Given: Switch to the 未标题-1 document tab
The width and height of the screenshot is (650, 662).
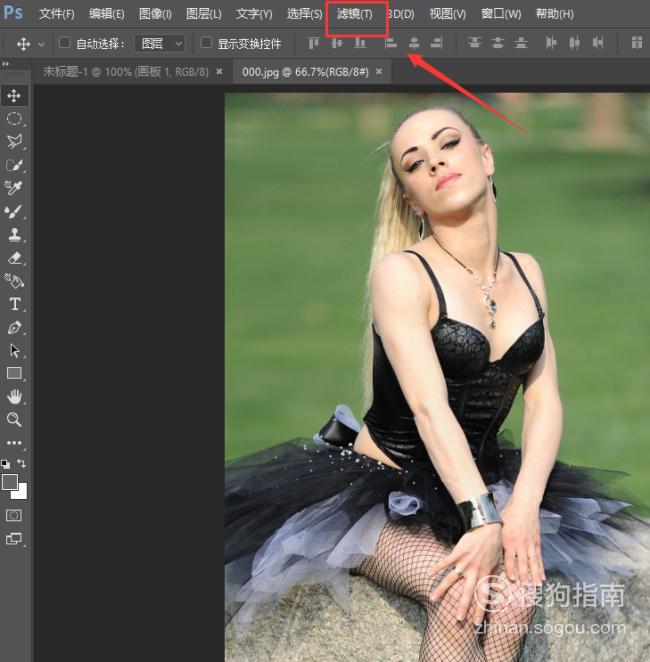Looking at the screenshot, I should pos(125,72).
